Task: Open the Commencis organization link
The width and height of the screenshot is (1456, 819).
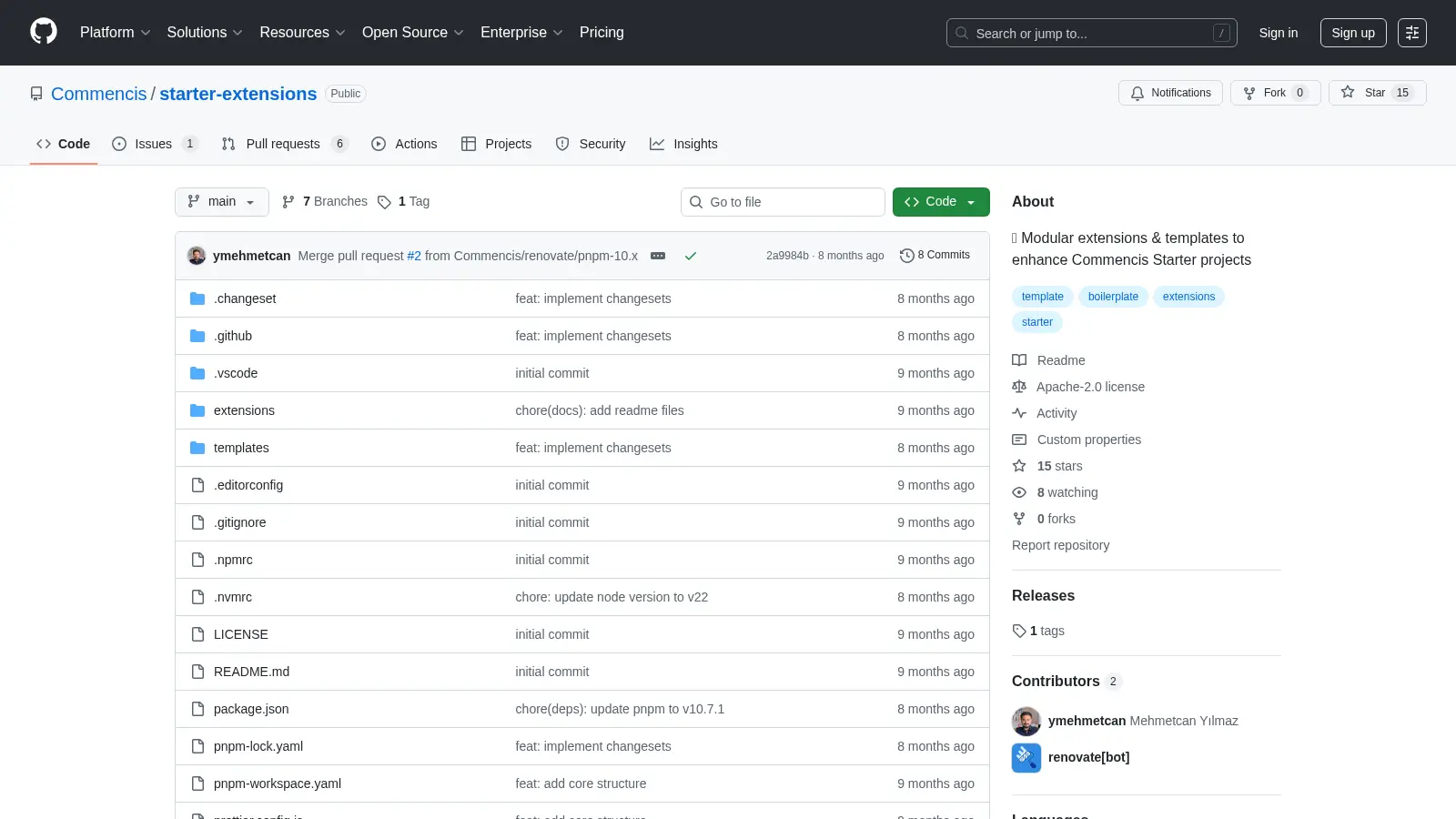Action: tap(98, 94)
